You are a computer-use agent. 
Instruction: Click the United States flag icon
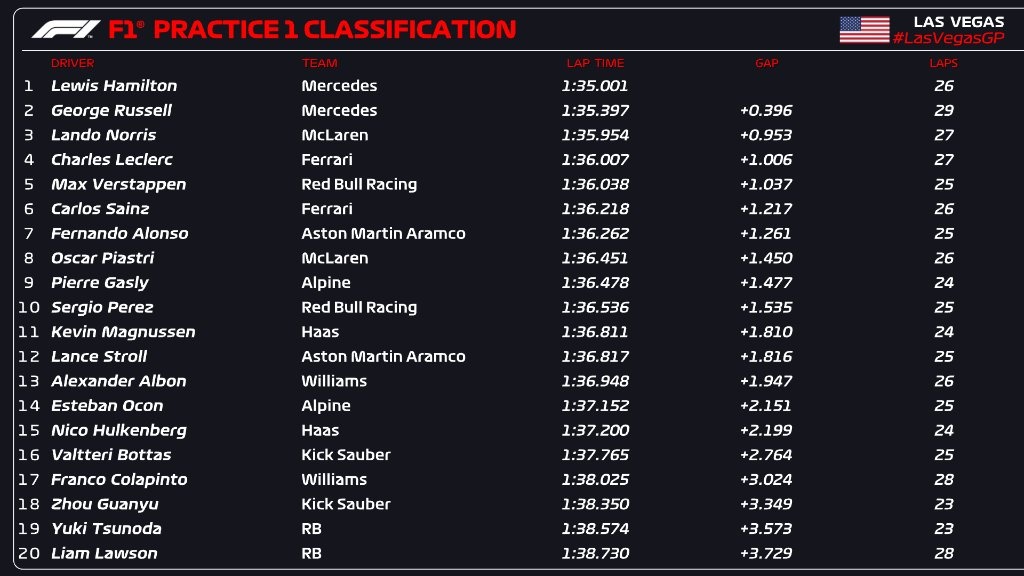(864, 29)
